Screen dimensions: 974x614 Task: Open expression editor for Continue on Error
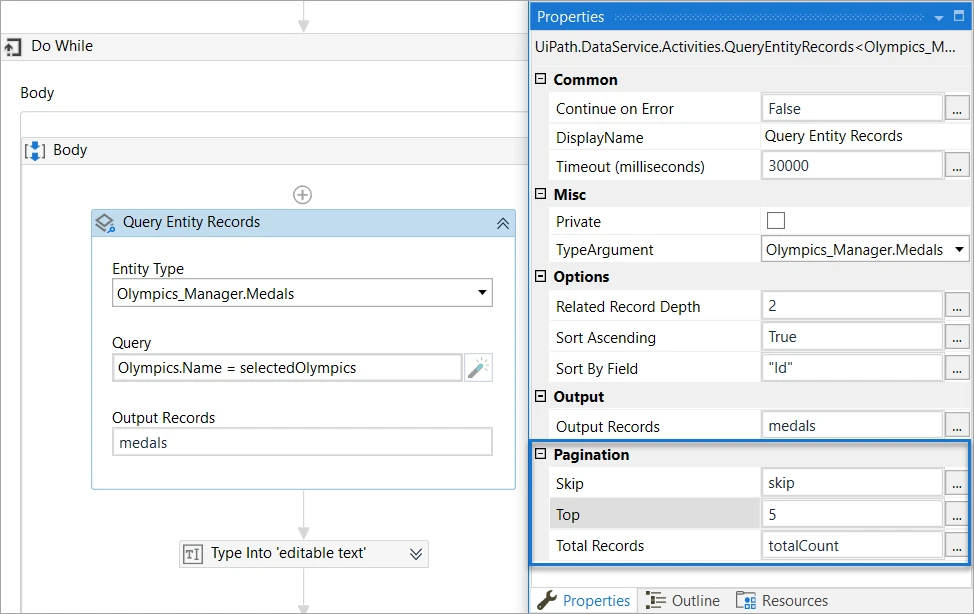pyautogui.click(x=957, y=109)
